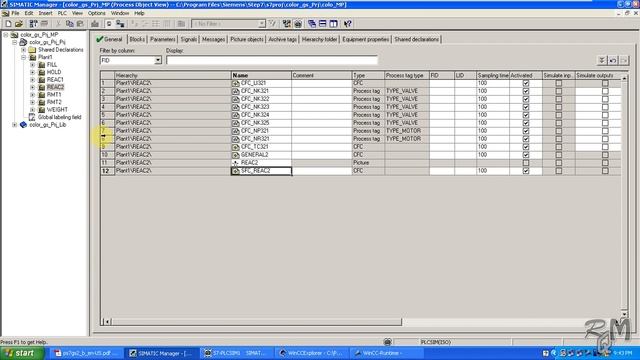Switch to S7-PLCSIM in taskbar
The height and width of the screenshot is (360, 640).
click(x=237, y=353)
